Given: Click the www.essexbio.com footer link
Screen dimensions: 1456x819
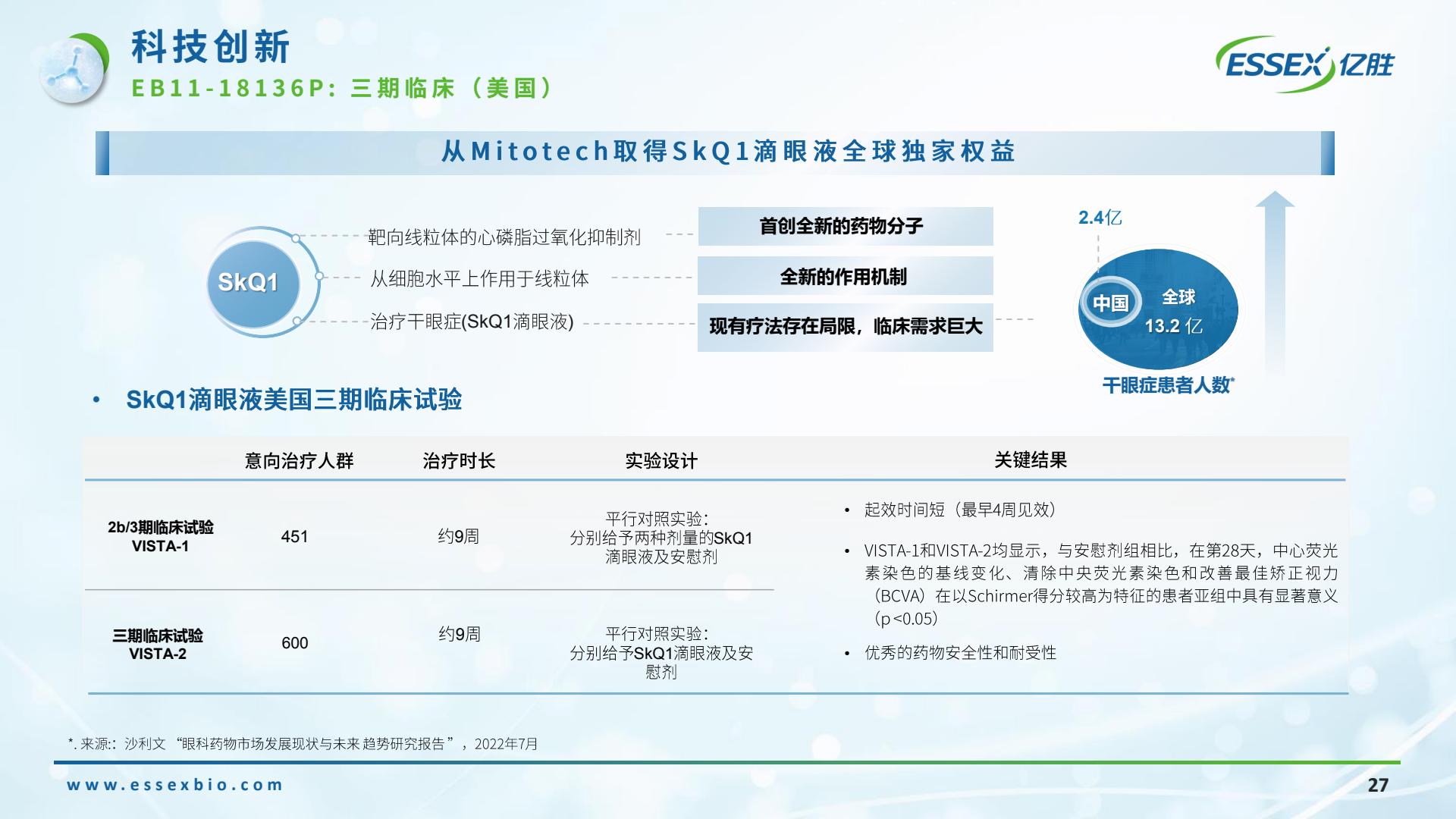Looking at the screenshot, I should 174,785.
